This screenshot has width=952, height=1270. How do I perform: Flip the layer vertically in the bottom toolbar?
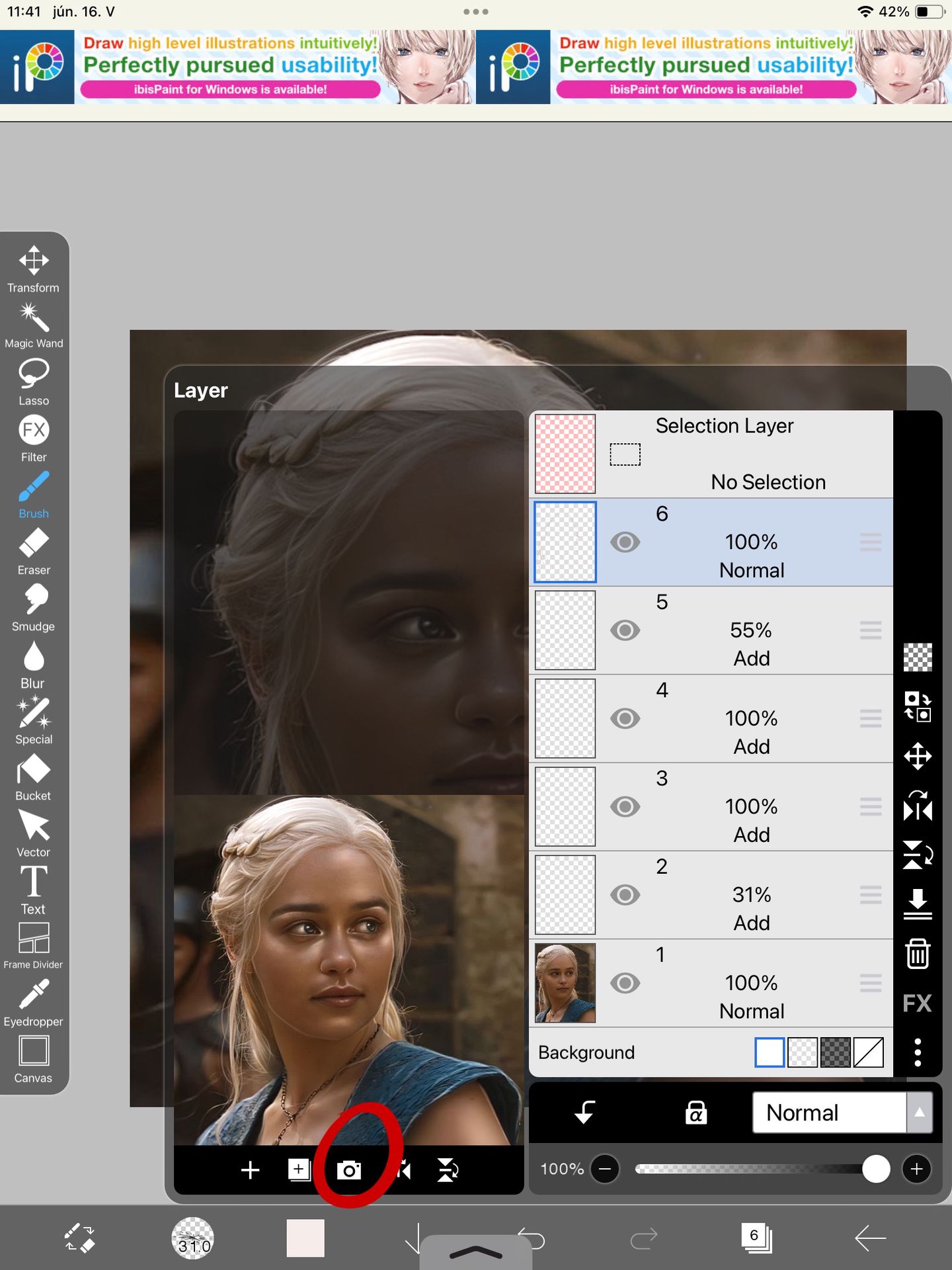[448, 1170]
